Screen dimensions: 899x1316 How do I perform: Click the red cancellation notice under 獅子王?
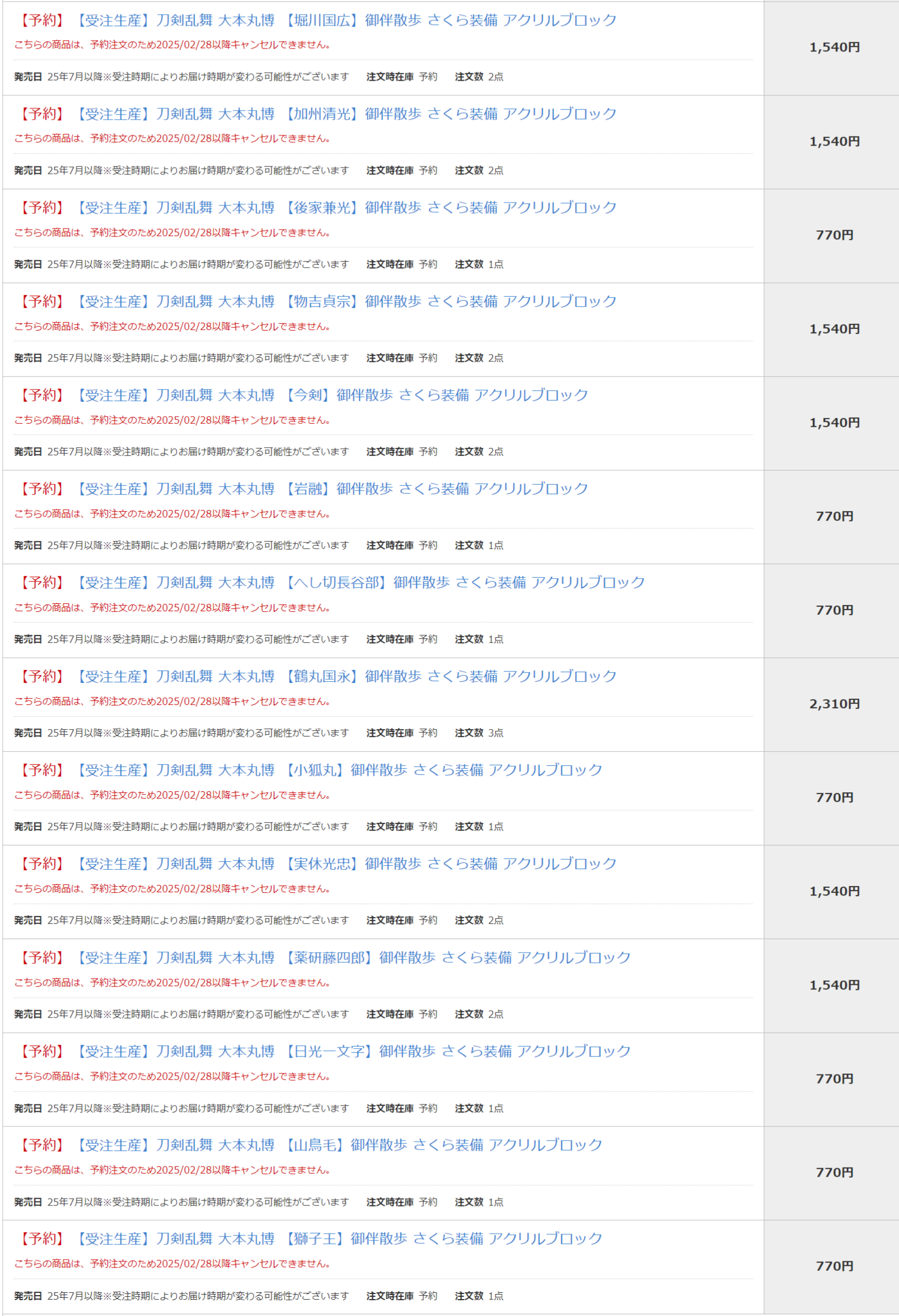tap(173, 1264)
